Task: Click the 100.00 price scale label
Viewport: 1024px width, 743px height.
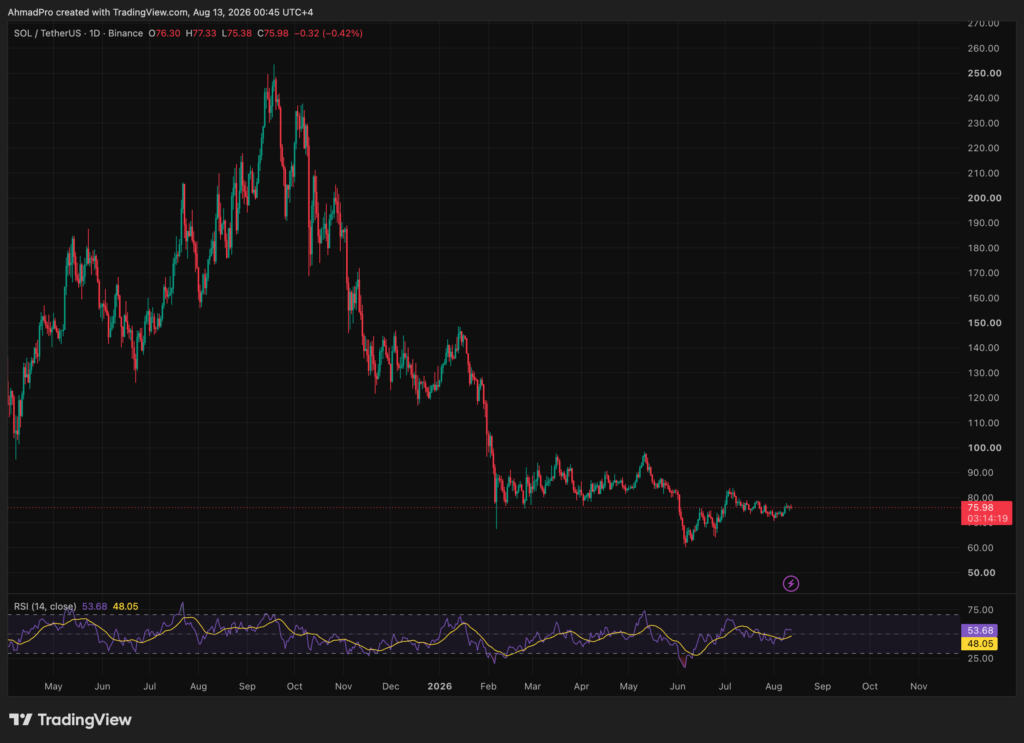Action: click(x=984, y=447)
